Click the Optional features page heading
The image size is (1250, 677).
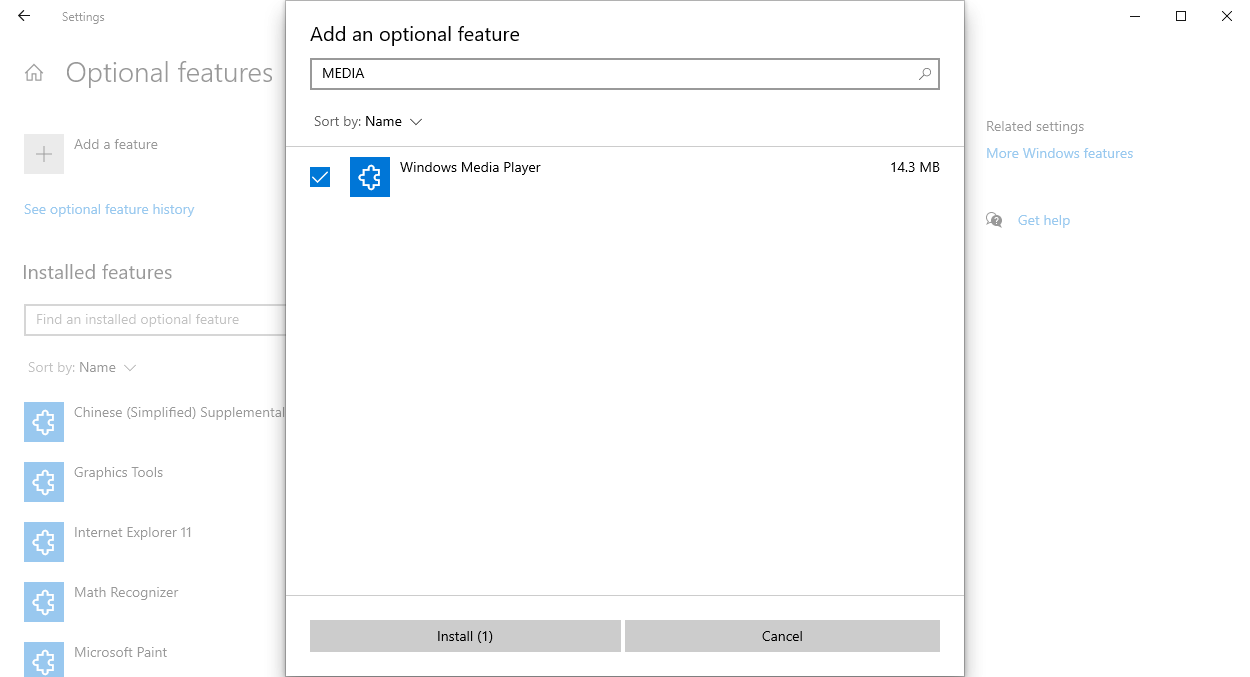[169, 73]
